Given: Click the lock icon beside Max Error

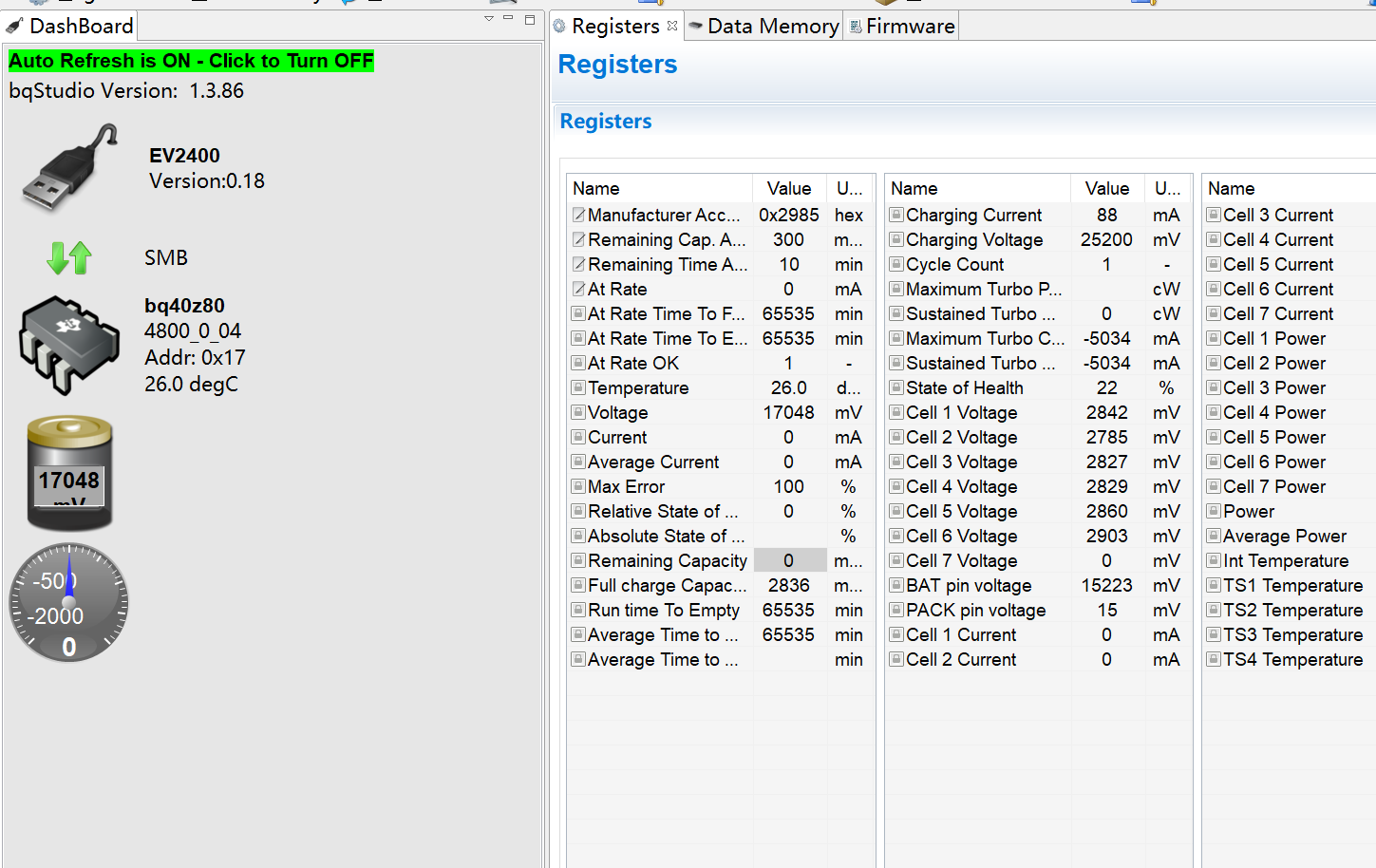Looking at the screenshot, I should (x=578, y=486).
